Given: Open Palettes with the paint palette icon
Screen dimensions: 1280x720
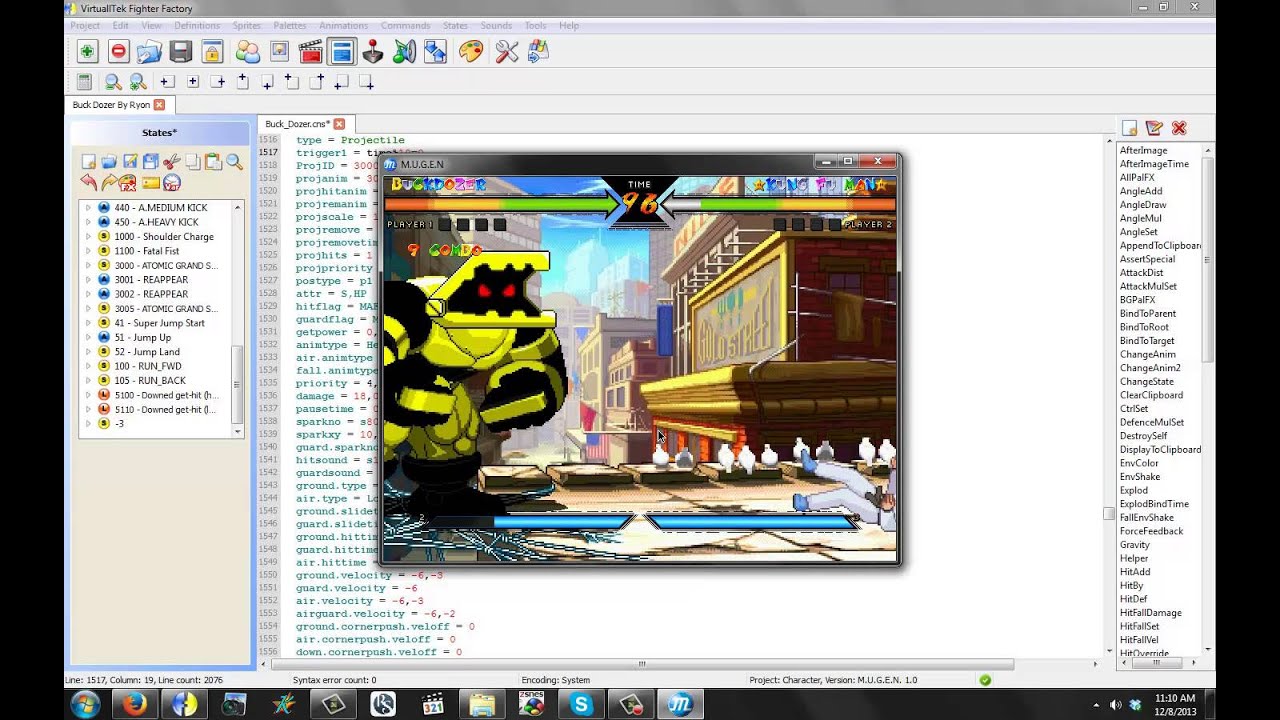Looking at the screenshot, I should [471, 51].
